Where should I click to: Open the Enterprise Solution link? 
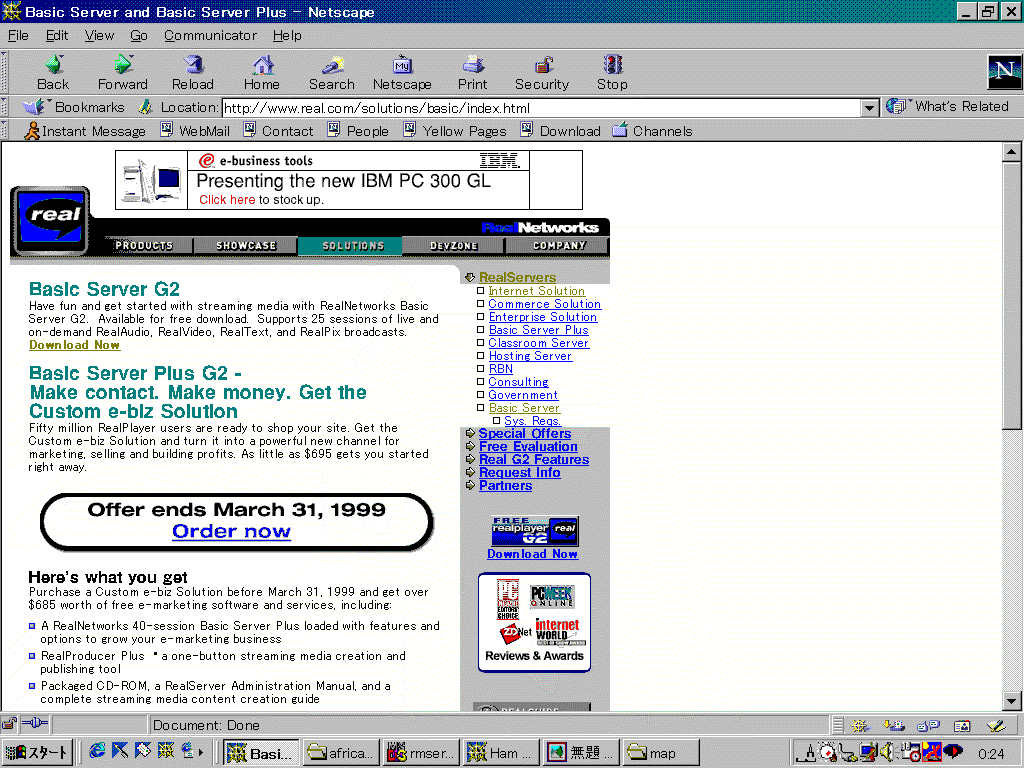(543, 317)
